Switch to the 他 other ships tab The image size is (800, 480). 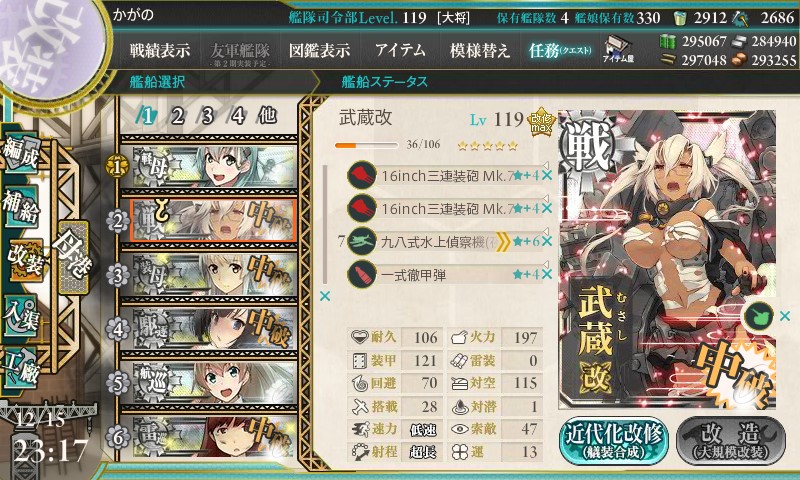click(x=267, y=116)
